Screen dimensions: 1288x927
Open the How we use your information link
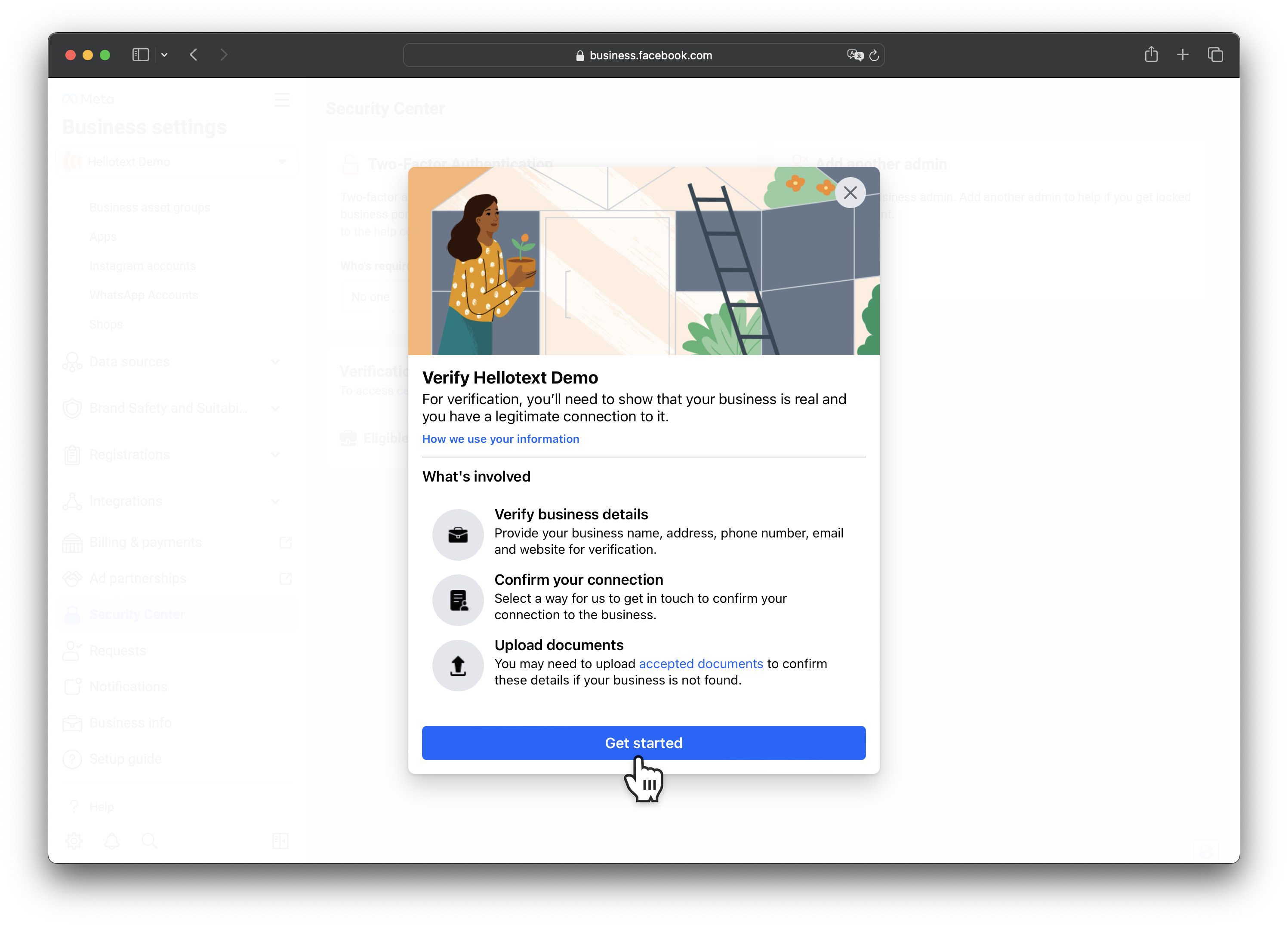(x=500, y=439)
